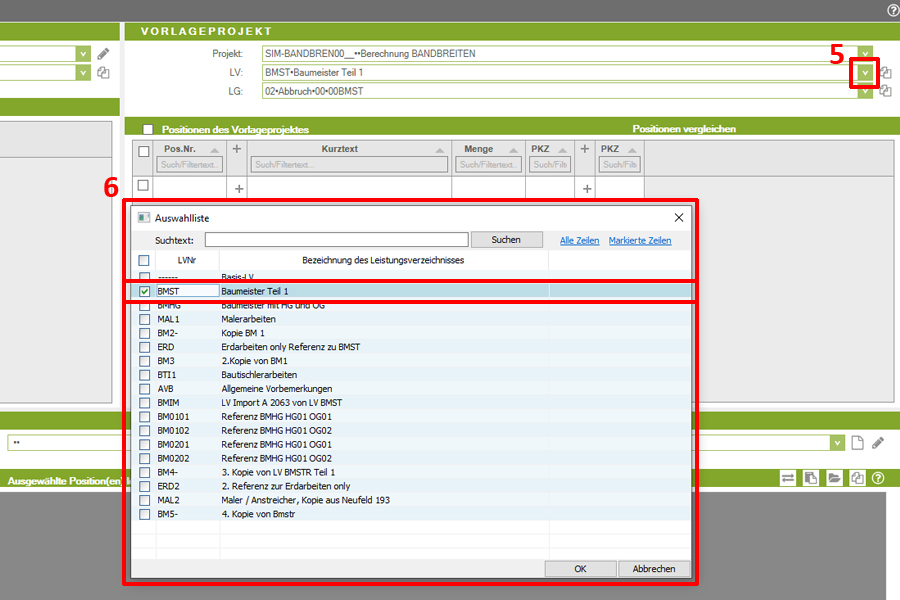Toggle the select-all checkbox in the Pos.Nr. header
The image size is (900, 600).
click(144, 151)
